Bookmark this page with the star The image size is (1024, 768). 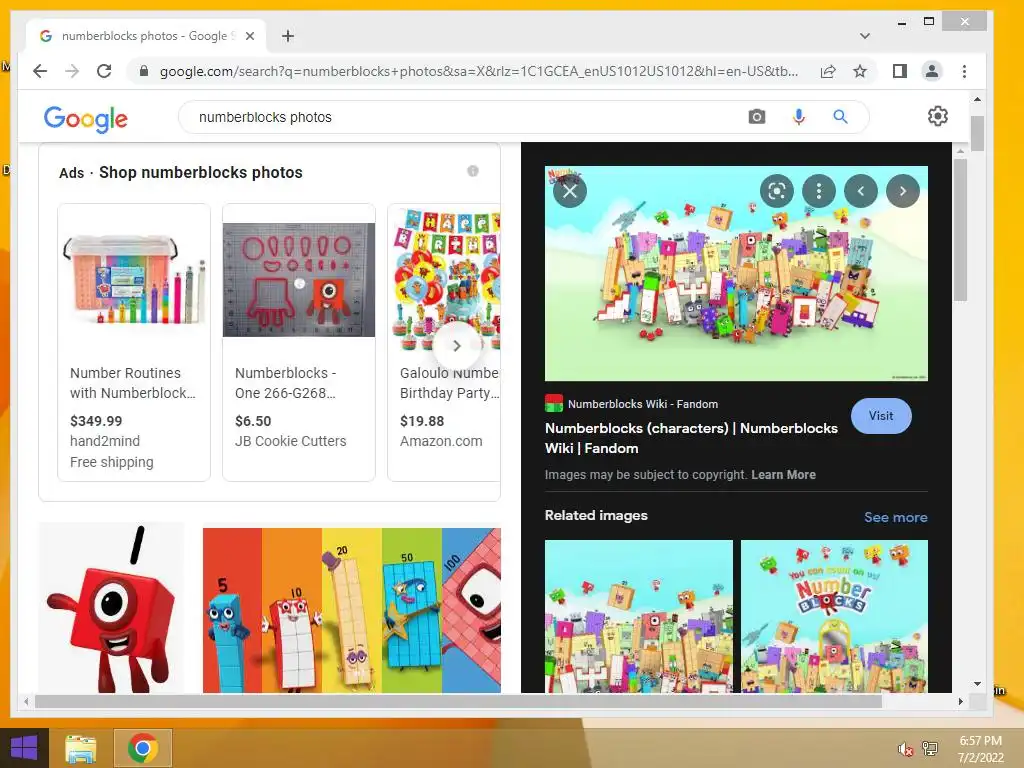[860, 71]
